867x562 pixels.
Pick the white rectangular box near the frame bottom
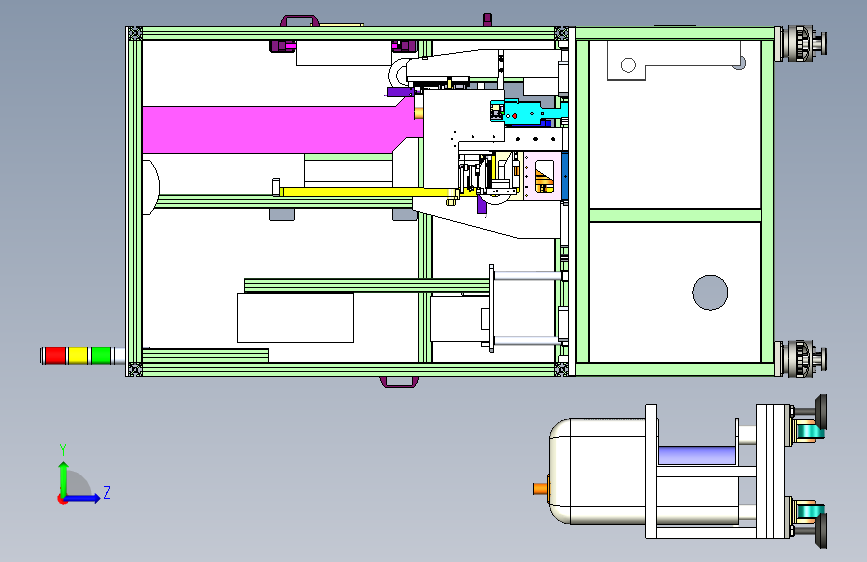click(295, 318)
